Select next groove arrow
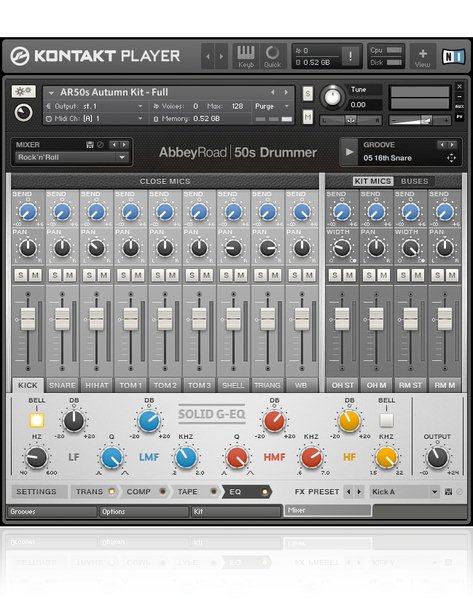The width and height of the screenshot is (473, 600). pyautogui.click(x=452, y=145)
